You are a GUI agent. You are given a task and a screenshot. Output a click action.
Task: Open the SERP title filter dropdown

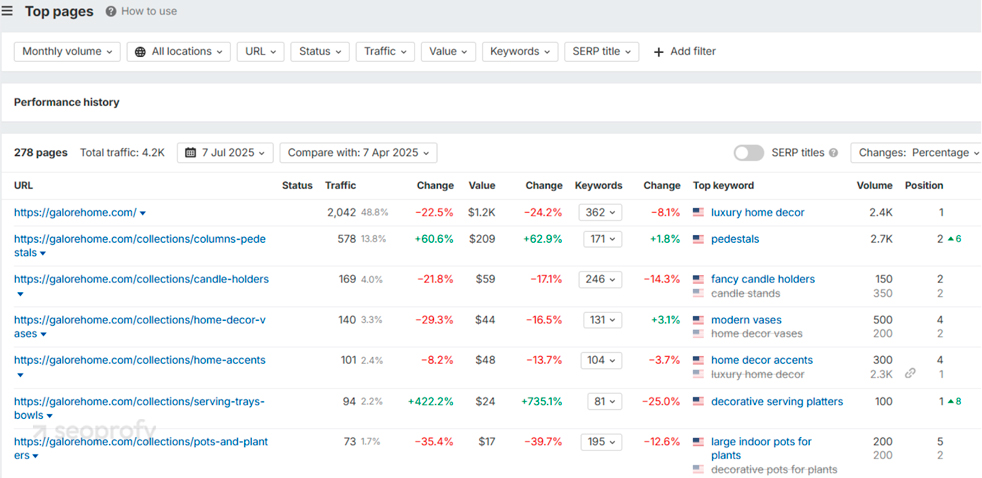coord(602,51)
